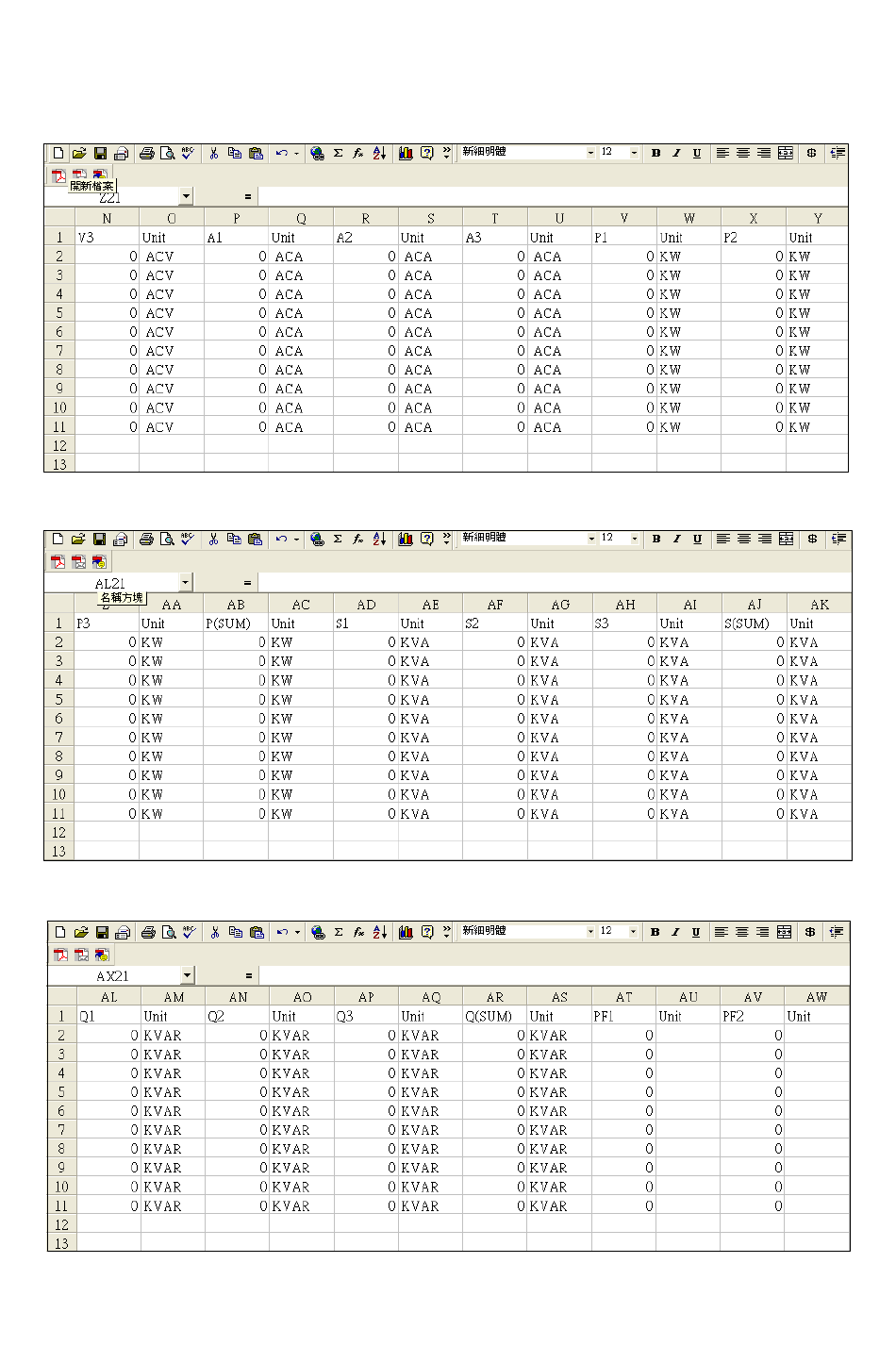This screenshot has width=896, height=1346.
Task: Open Name Box dropdown beside AL21
Action: [x=186, y=582]
